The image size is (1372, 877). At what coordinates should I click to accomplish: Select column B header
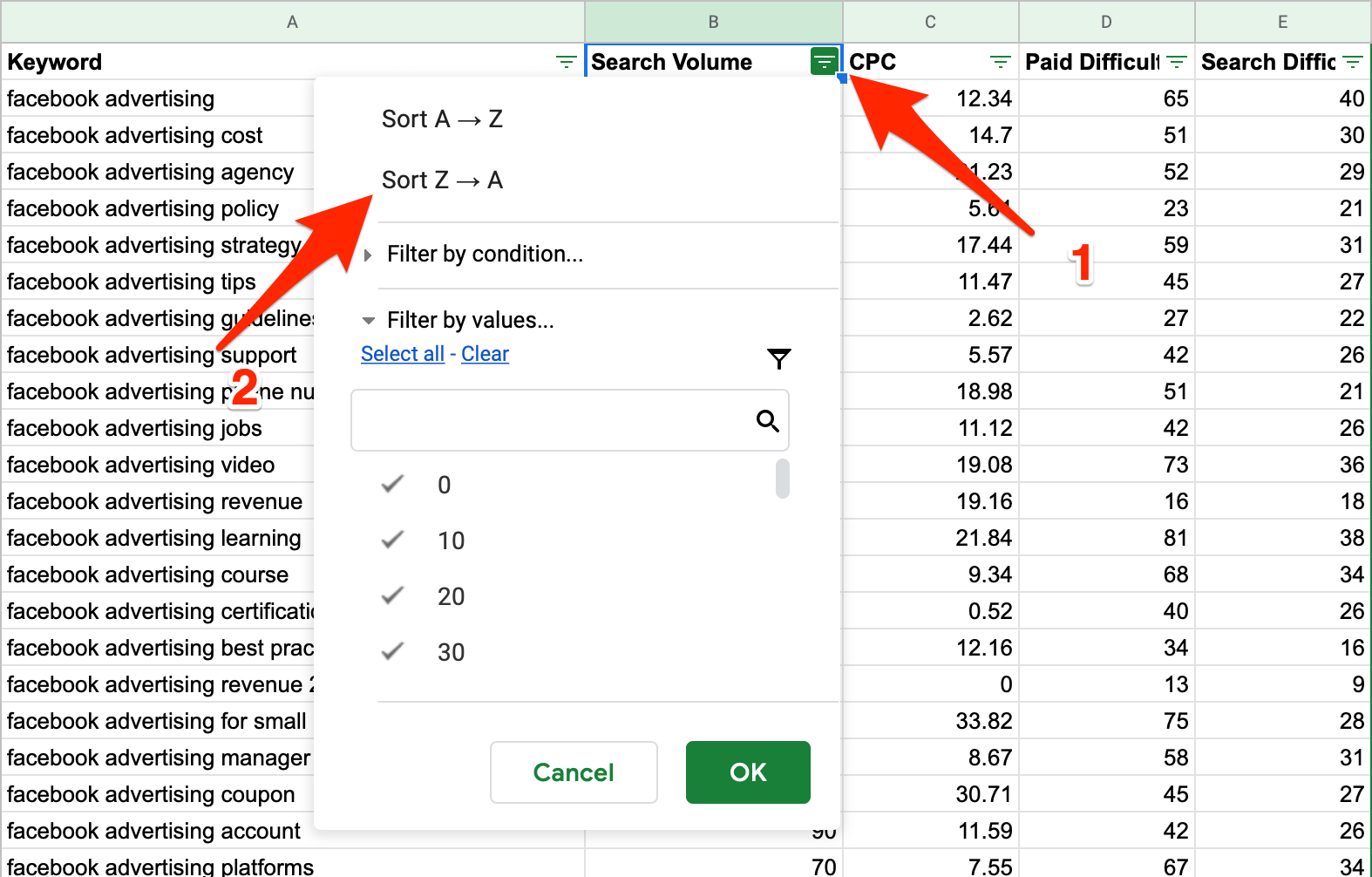[x=714, y=22]
